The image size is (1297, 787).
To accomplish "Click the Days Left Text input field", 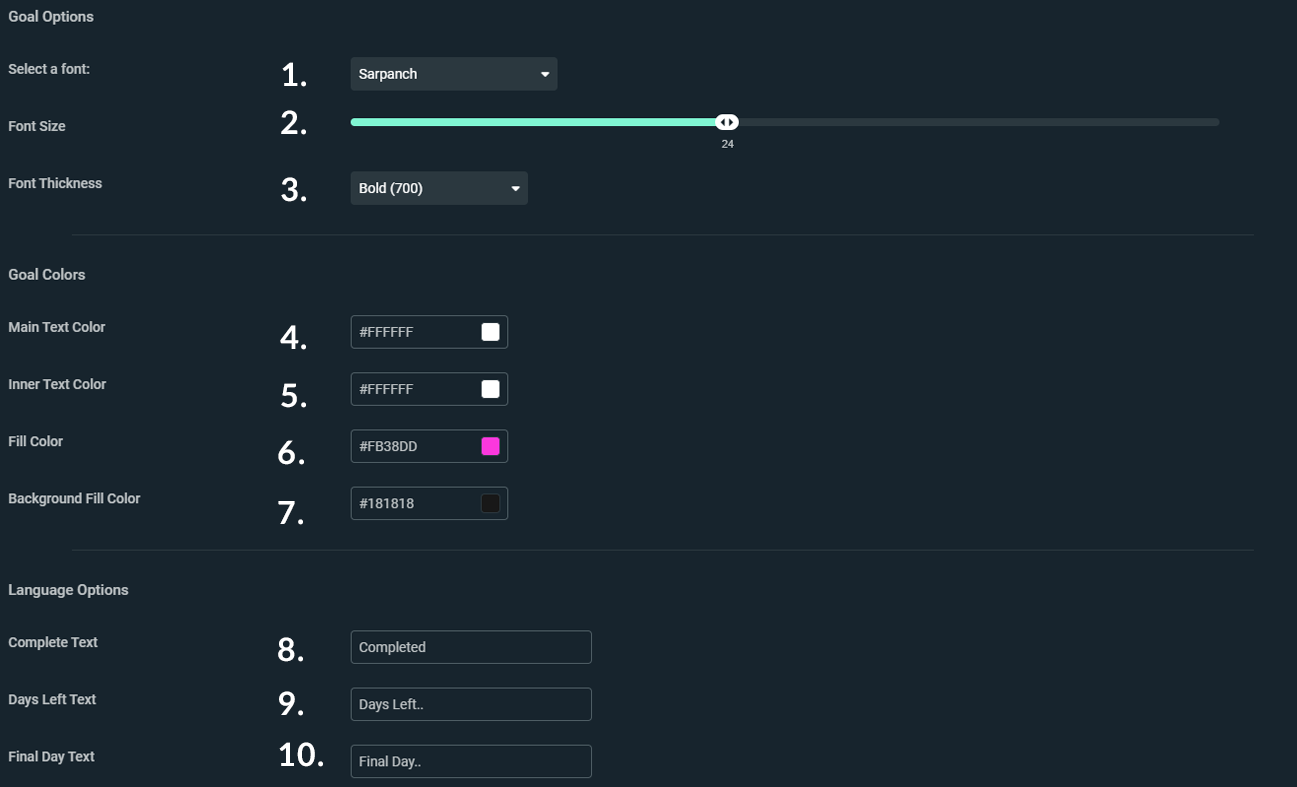I will [x=471, y=704].
